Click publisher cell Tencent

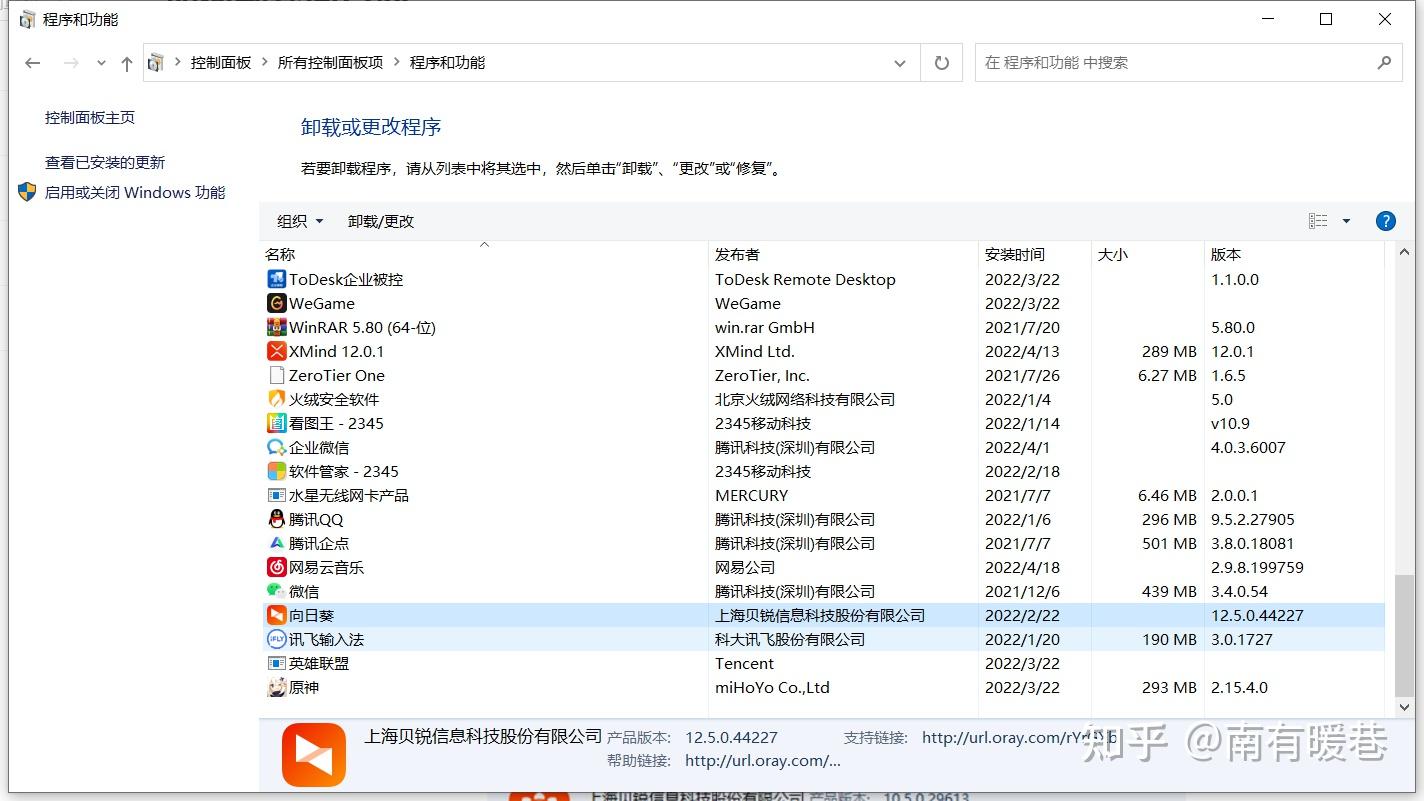[x=744, y=663]
